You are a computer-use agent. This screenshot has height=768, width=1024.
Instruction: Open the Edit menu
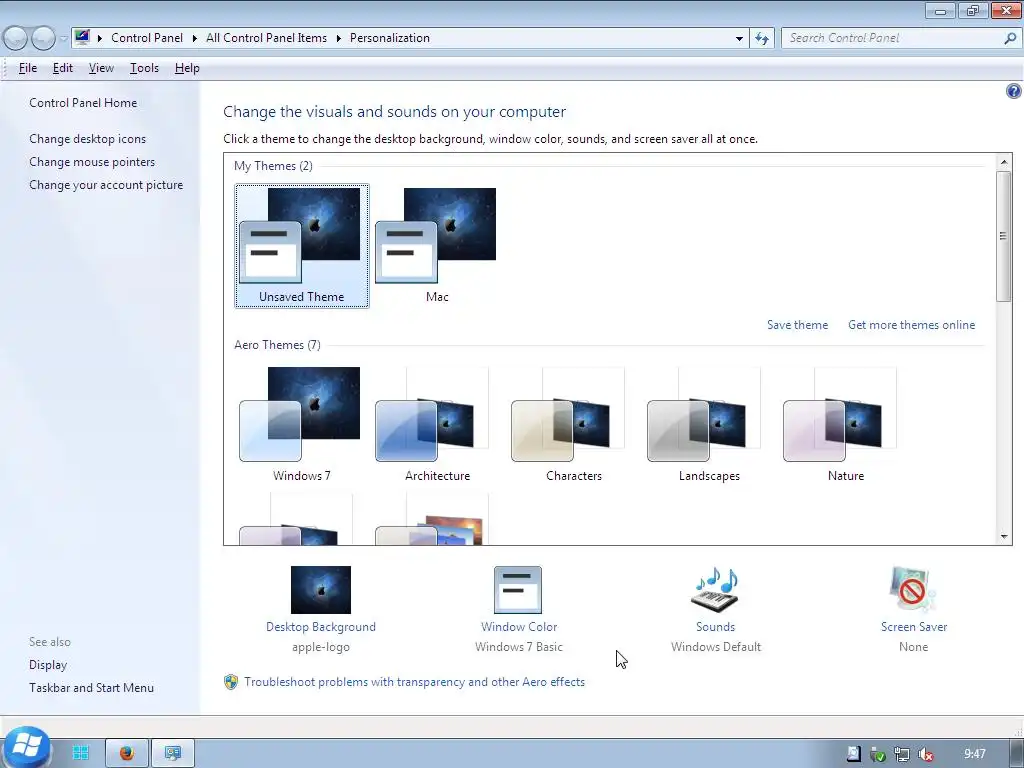(x=63, y=68)
